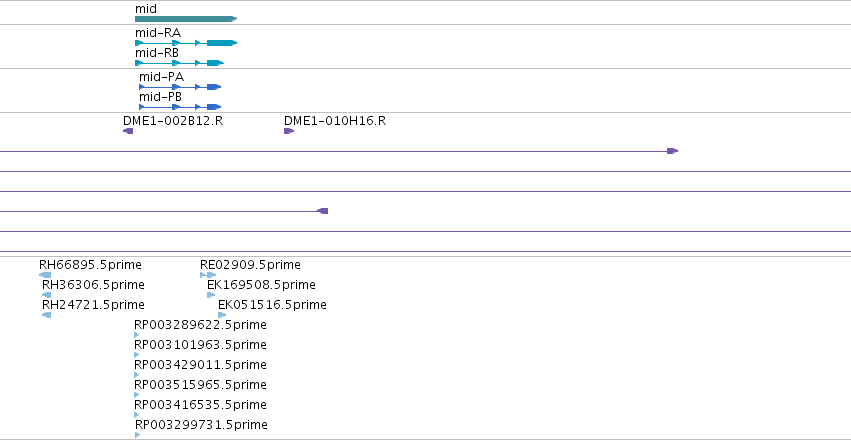Select the RH36306.5prime EST arrow
The image size is (851, 440).
tap(46, 295)
